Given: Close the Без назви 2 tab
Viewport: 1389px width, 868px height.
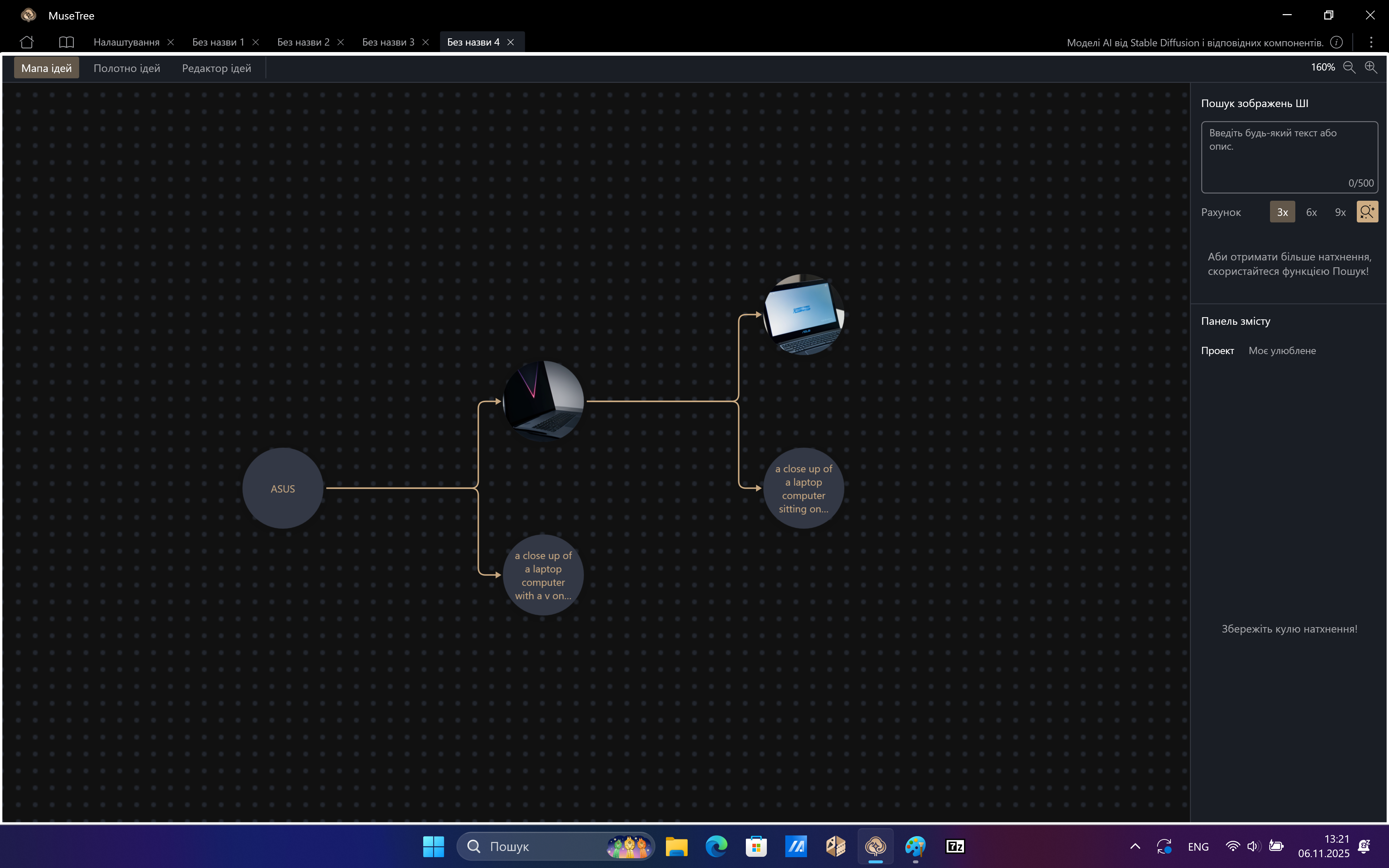Looking at the screenshot, I should 340,42.
